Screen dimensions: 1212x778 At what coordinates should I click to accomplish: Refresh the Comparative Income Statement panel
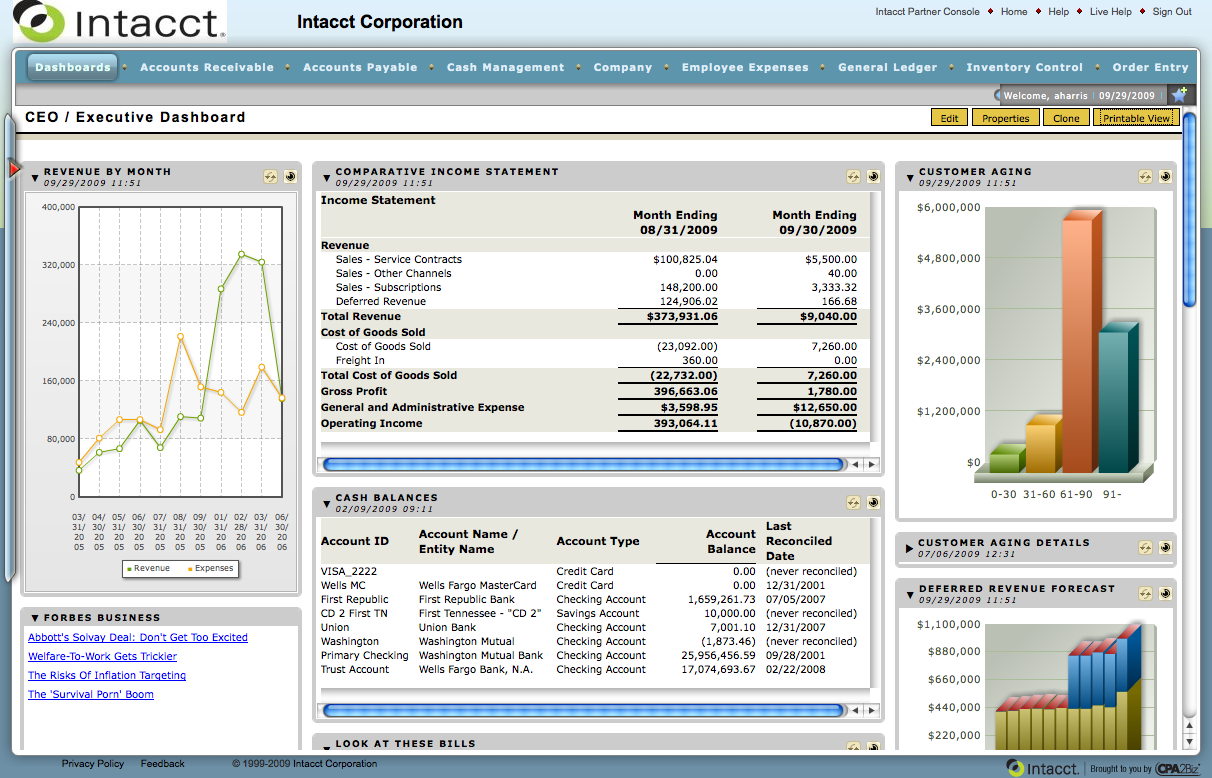coord(853,177)
